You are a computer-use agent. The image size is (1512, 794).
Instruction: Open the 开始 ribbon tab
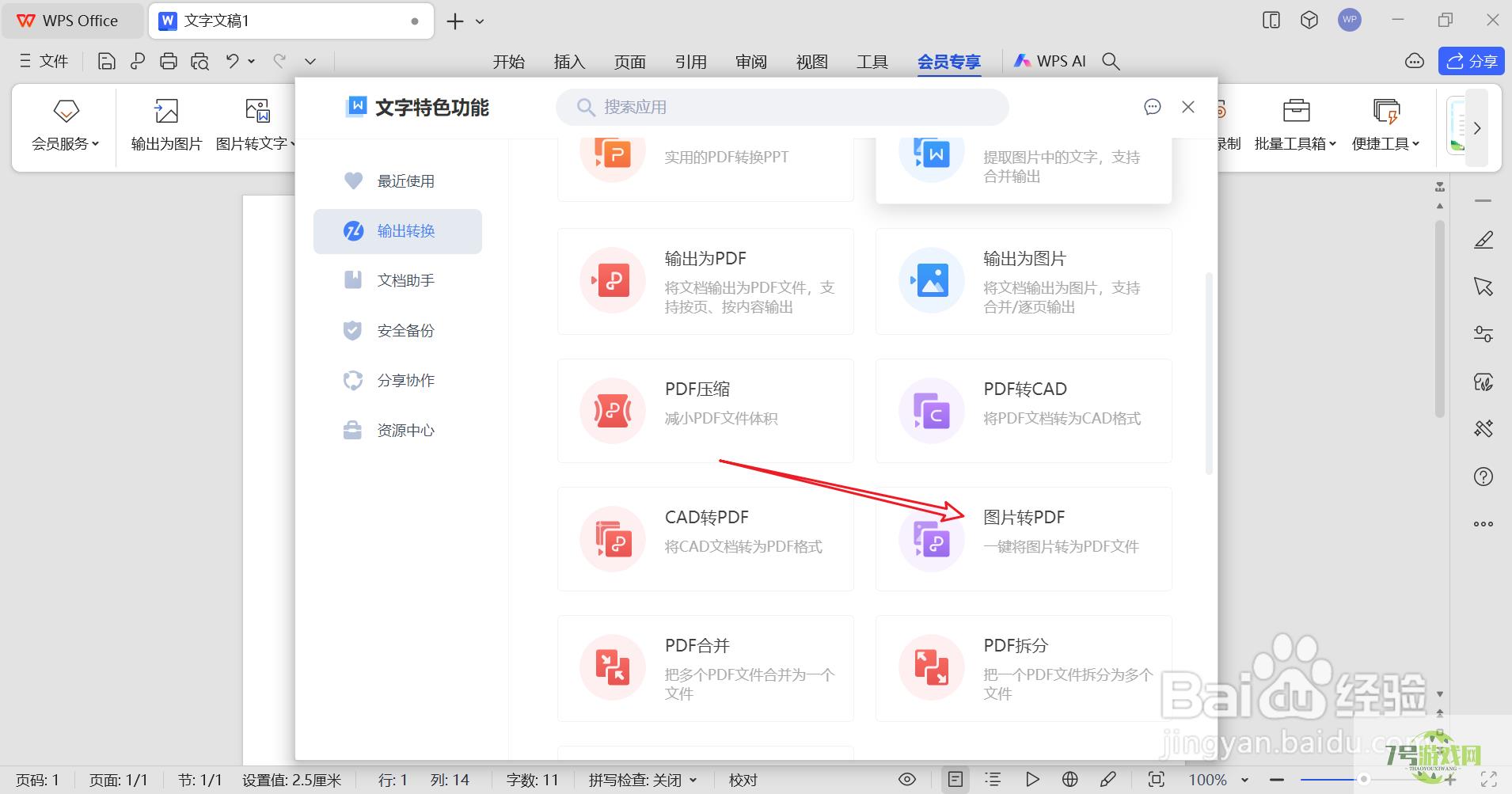click(508, 62)
